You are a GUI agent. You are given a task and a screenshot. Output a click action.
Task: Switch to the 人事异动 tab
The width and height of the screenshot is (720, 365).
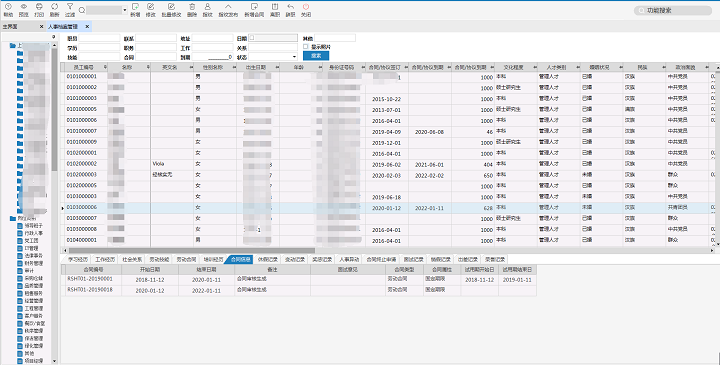point(349,259)
